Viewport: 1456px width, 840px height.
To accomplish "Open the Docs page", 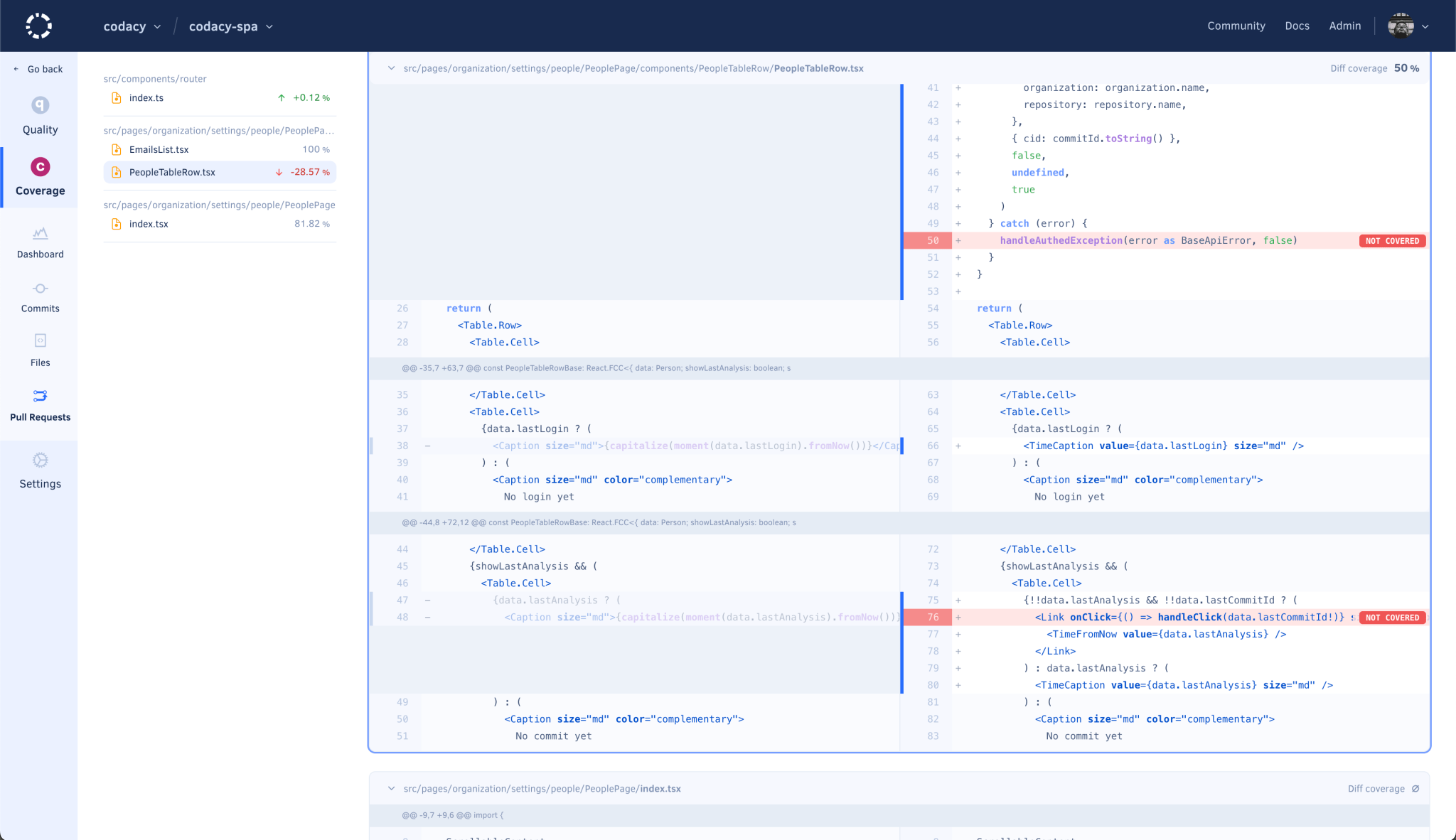I will pos(1297,26).
